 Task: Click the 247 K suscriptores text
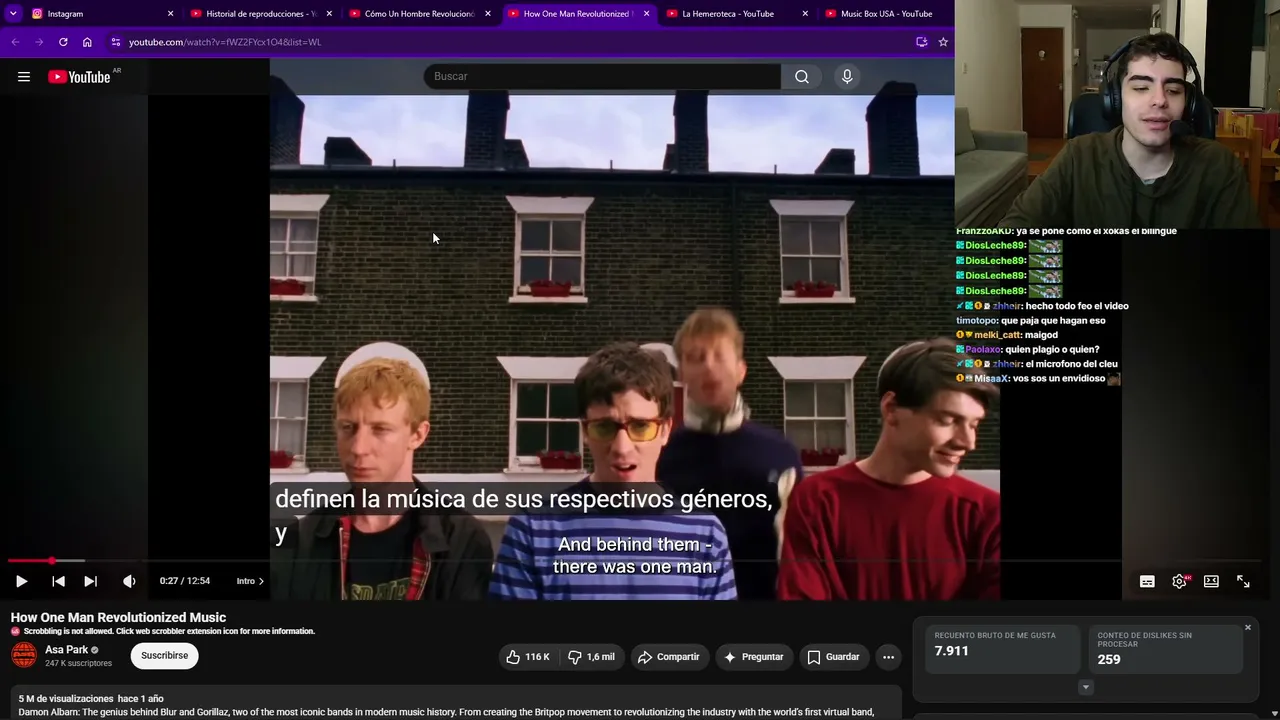(78, 664)
